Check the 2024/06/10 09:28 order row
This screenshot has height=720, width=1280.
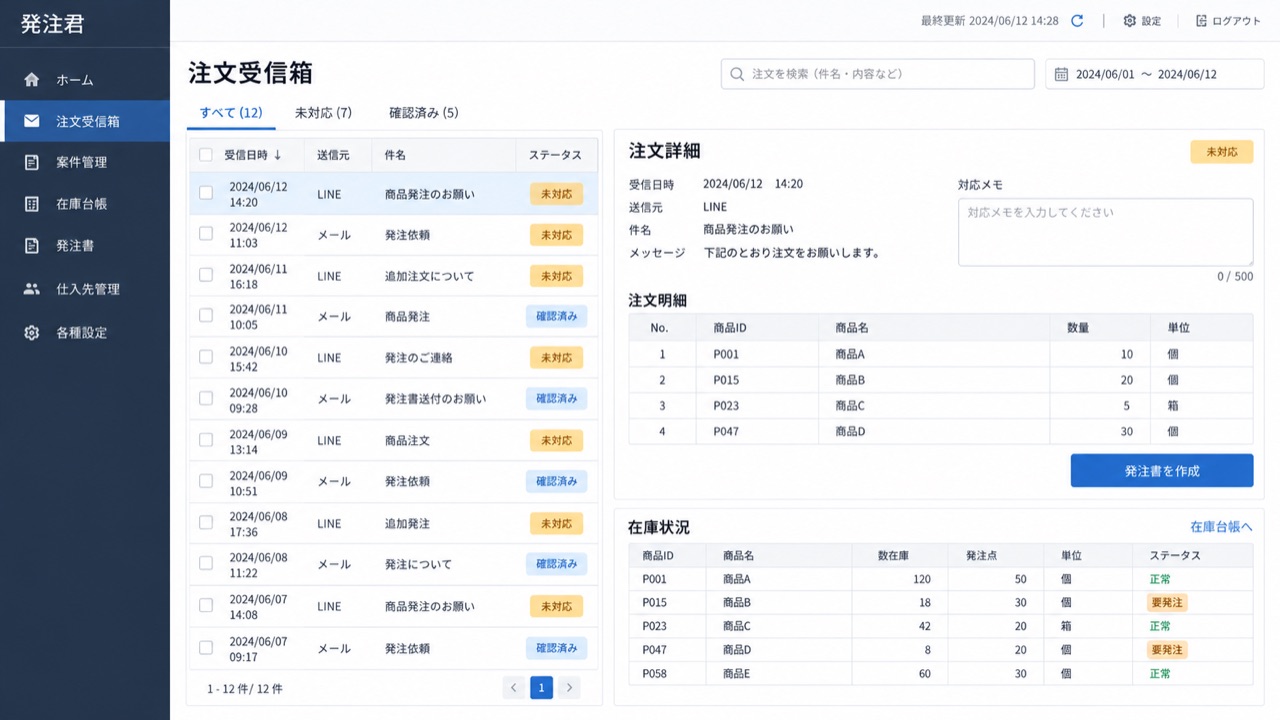tap(206, 398)
